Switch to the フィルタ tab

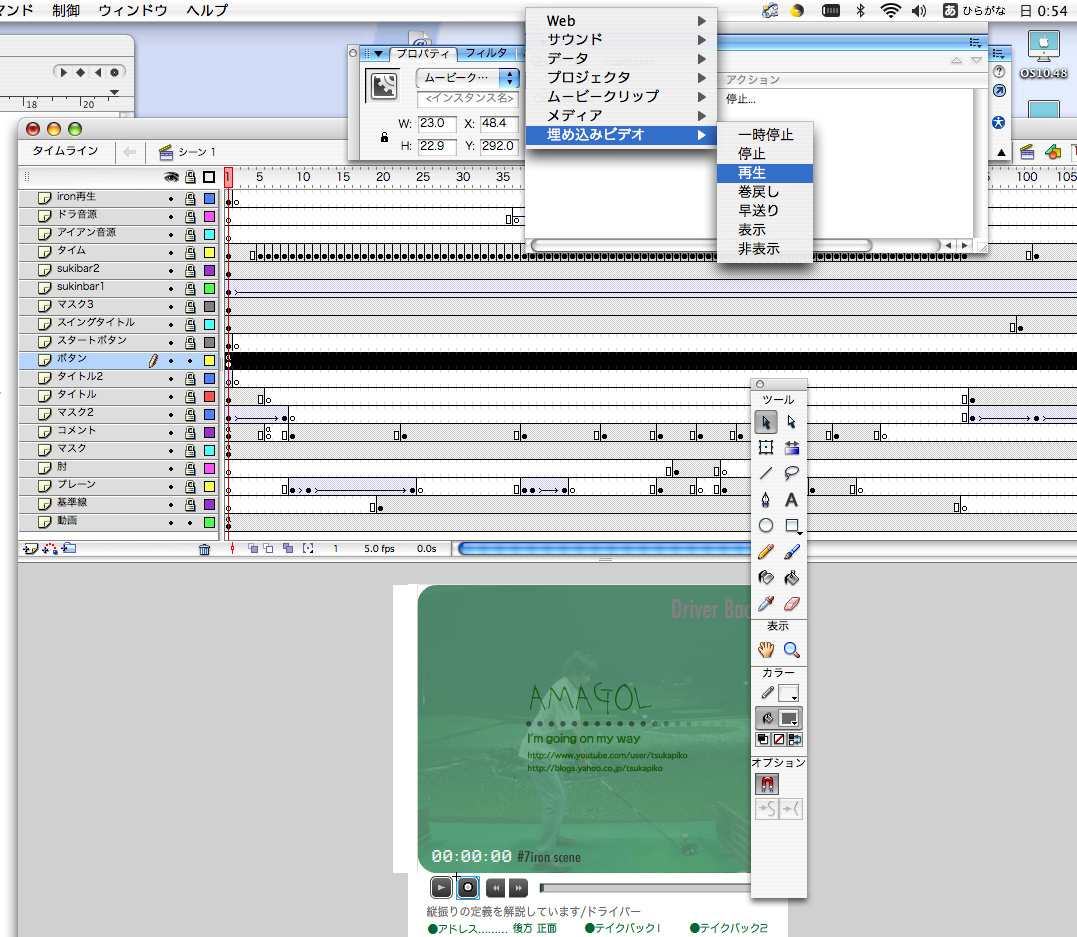point(486,53)
